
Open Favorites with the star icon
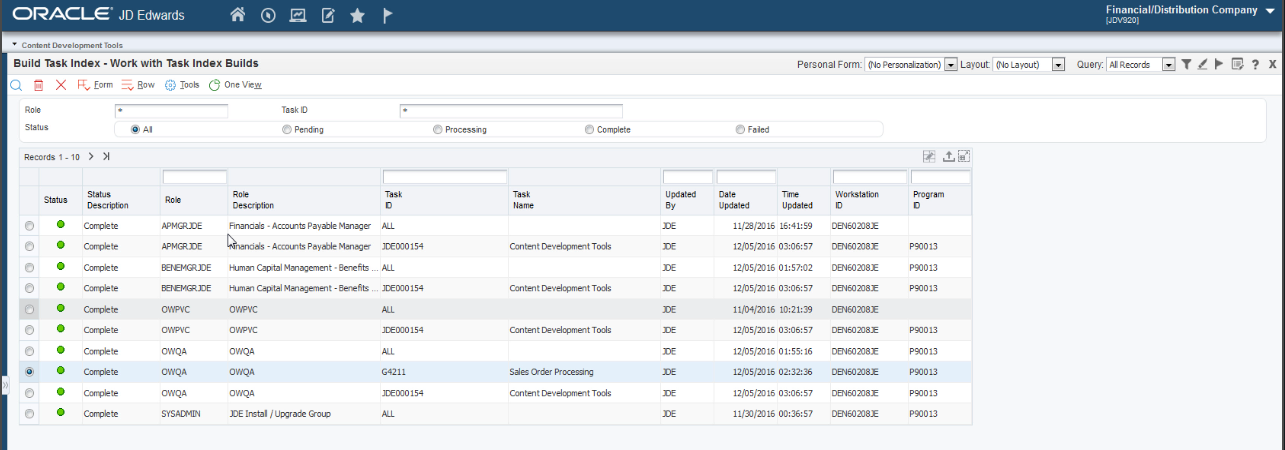(358, 16)
